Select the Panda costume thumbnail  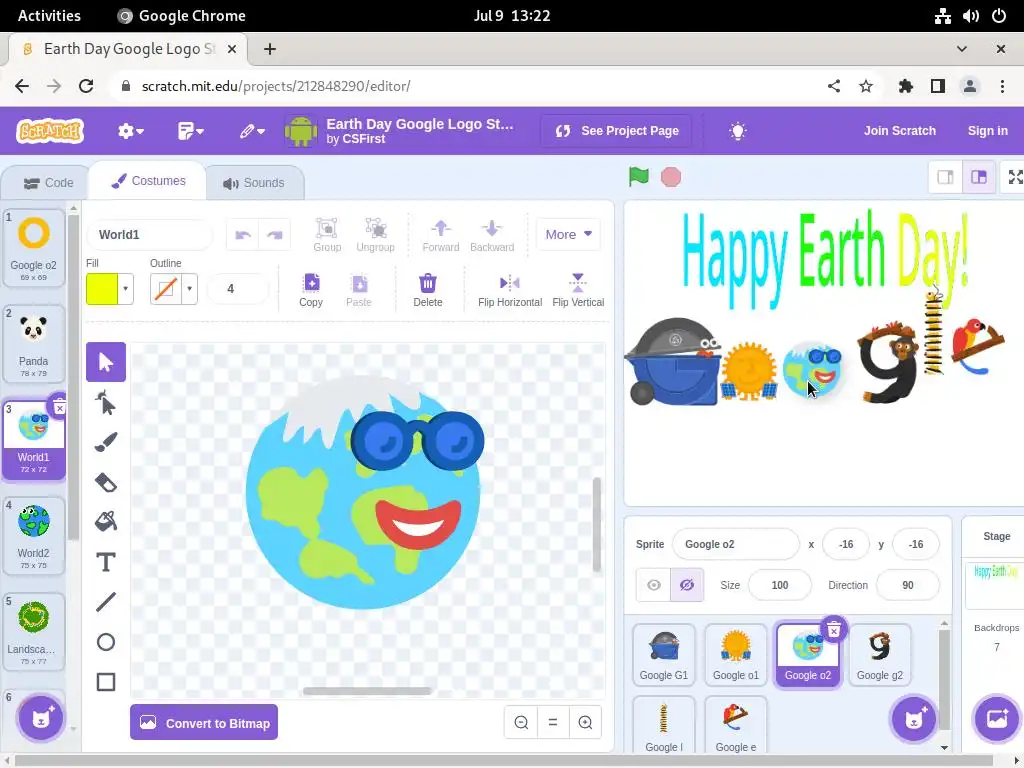(33, 344)
